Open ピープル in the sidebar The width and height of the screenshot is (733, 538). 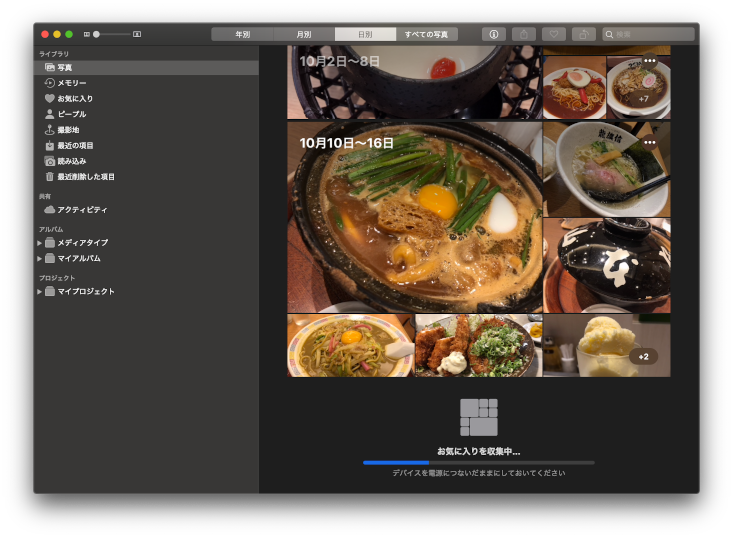(x=146, y=114)
